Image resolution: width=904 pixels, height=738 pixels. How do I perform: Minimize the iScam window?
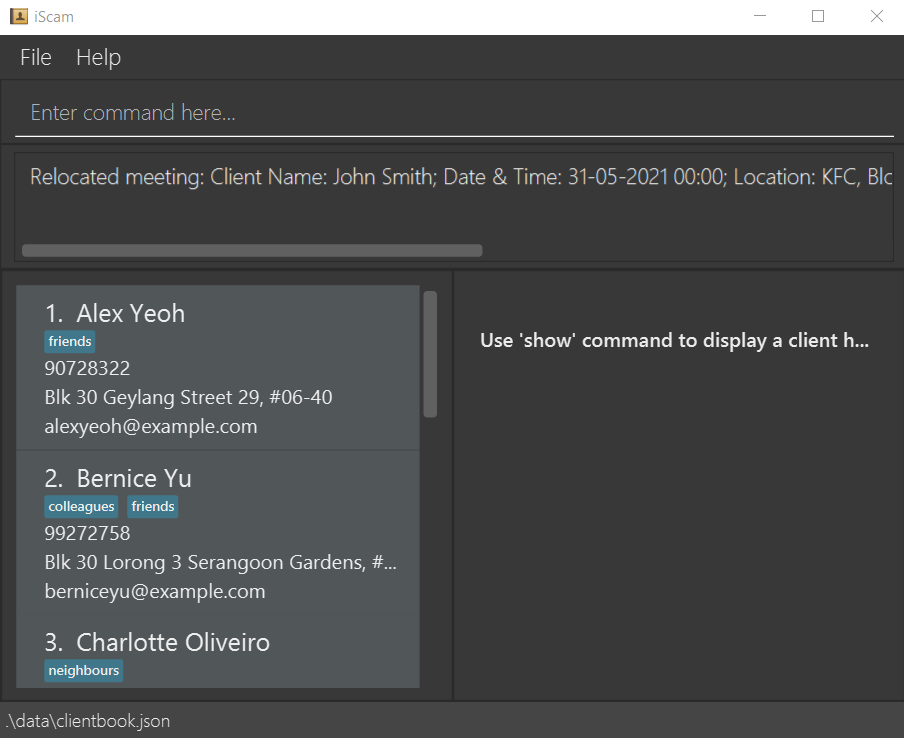pos(760,16)
